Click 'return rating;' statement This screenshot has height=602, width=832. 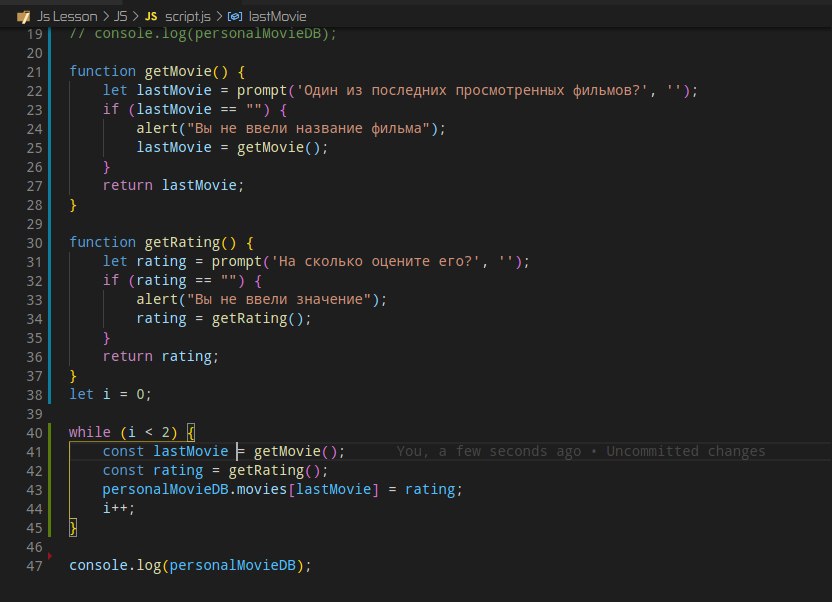click(160, 356)
